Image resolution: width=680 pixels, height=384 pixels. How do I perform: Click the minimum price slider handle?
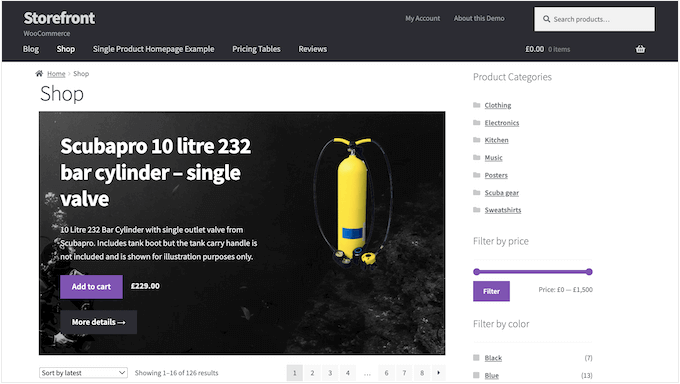477,272
